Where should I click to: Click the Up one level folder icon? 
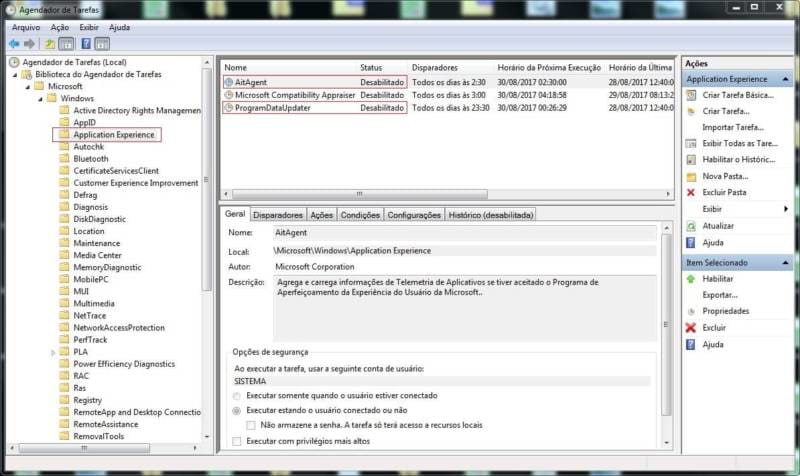[50, 44]
